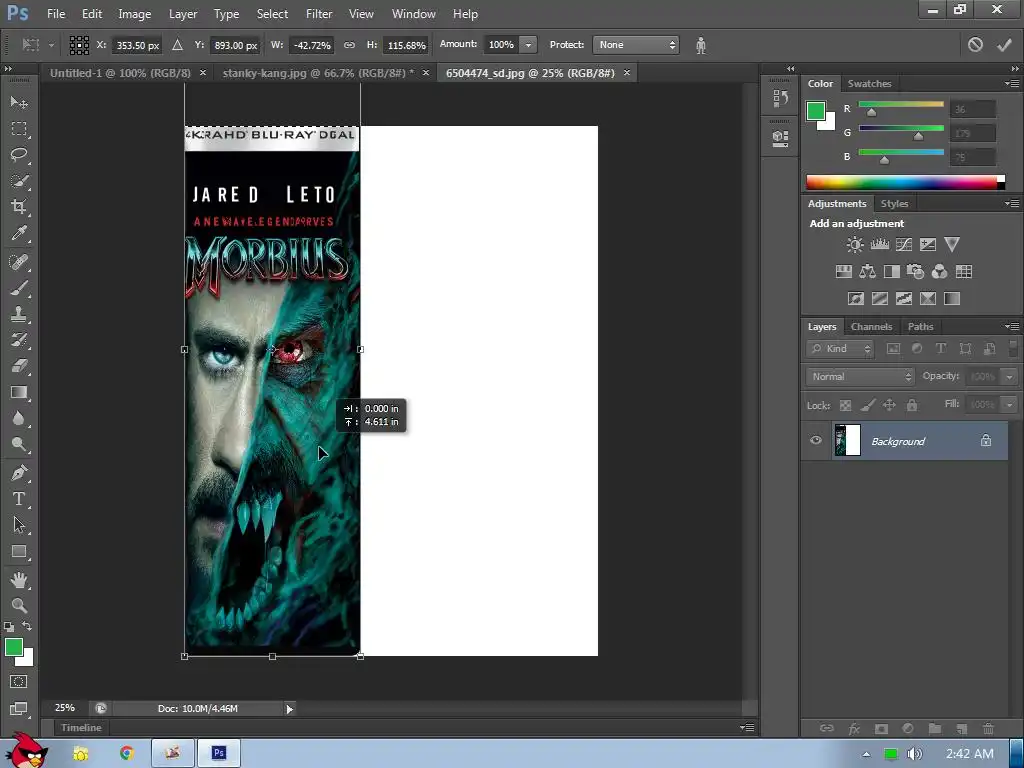
Task: Cancel the transform with the cancel icon
Action: click(975, 44)
